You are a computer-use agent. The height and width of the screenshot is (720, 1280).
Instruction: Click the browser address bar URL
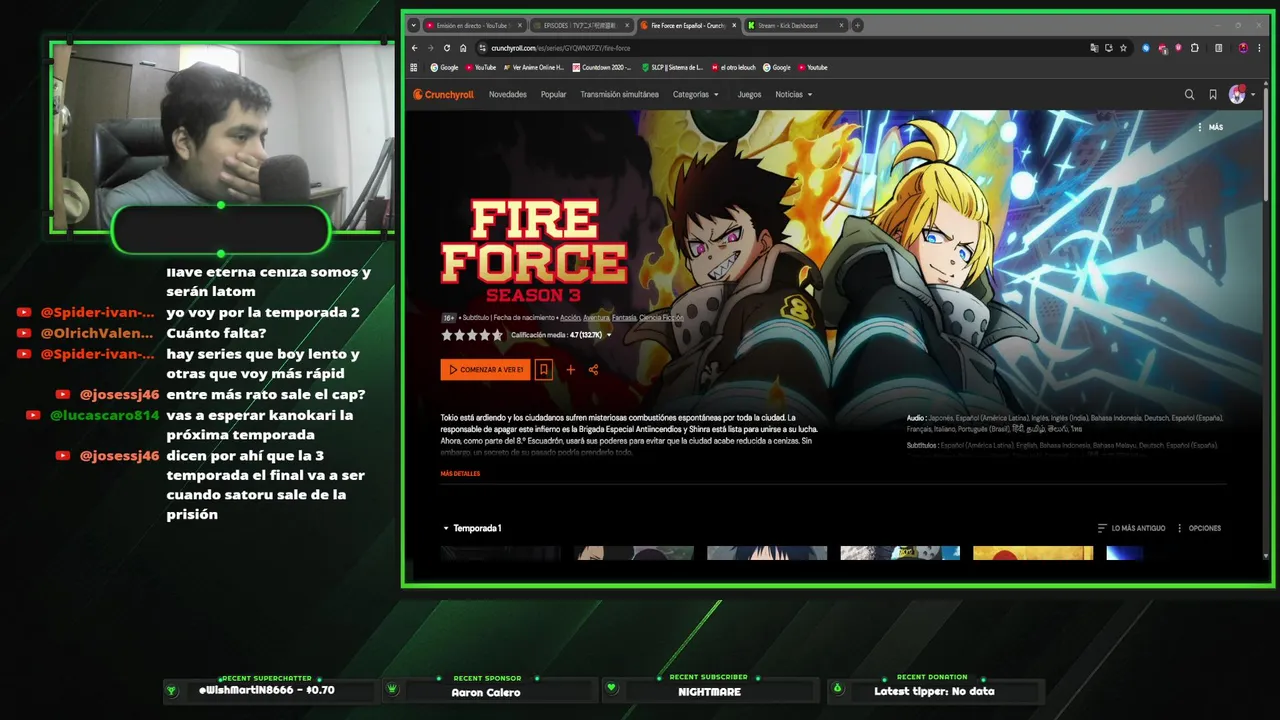(560, 48)
